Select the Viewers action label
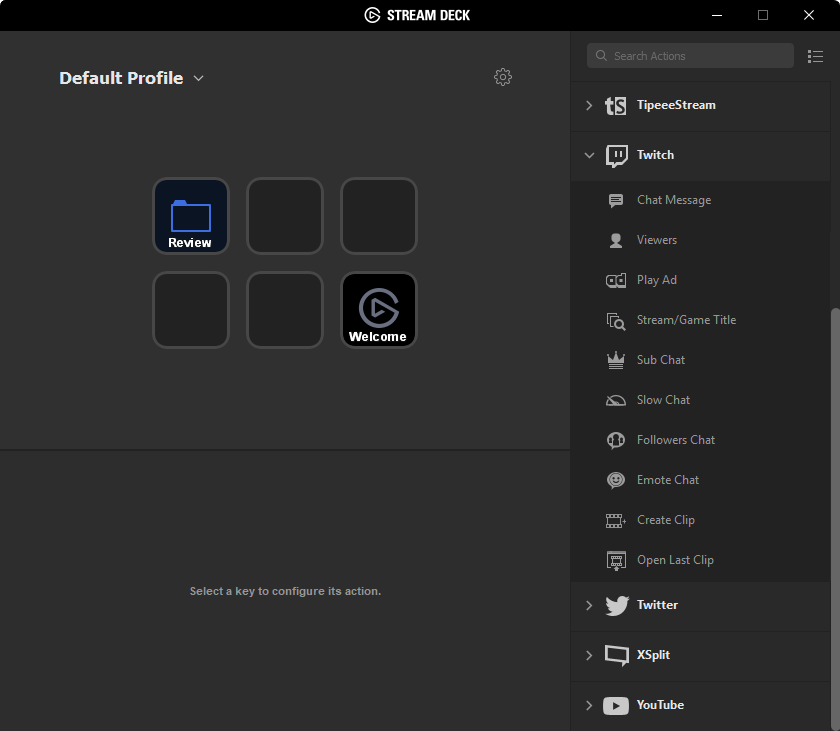This screenshot has height=731, width=840. tap(657, 240)
